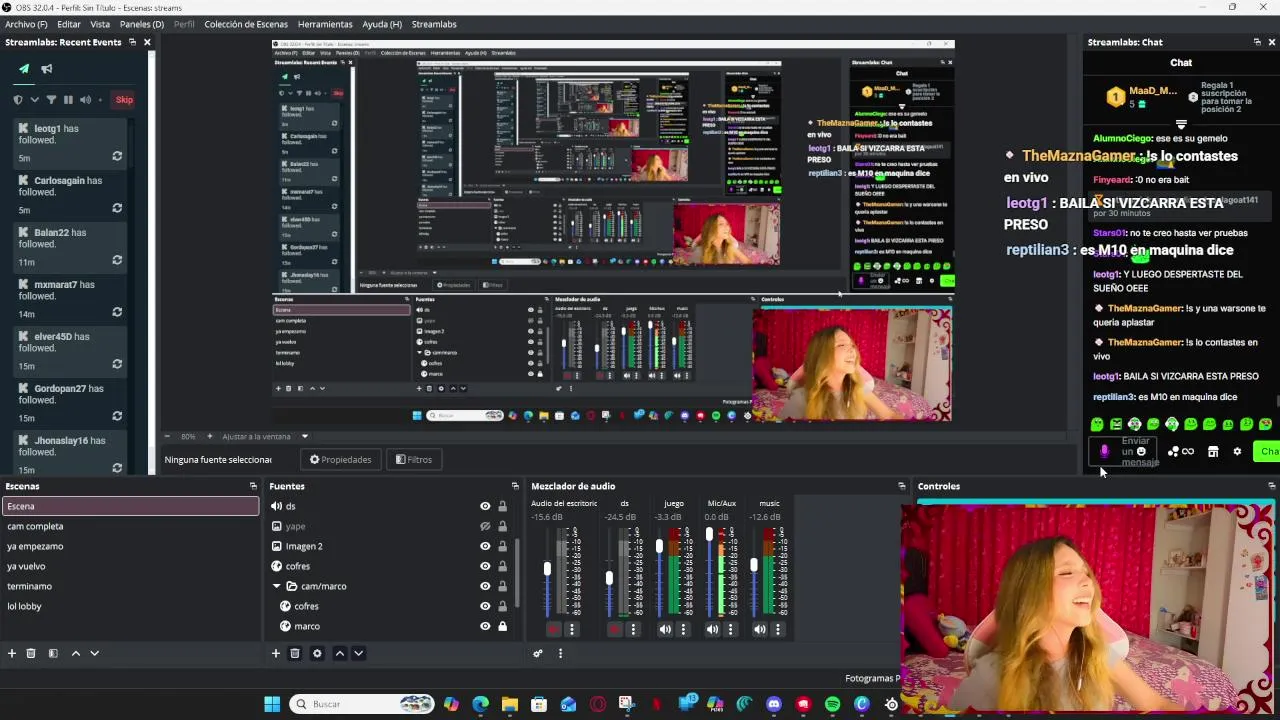Replay the Balan22 follow alert
This screenshot has height=720, width=1280.
pos(117,260)
